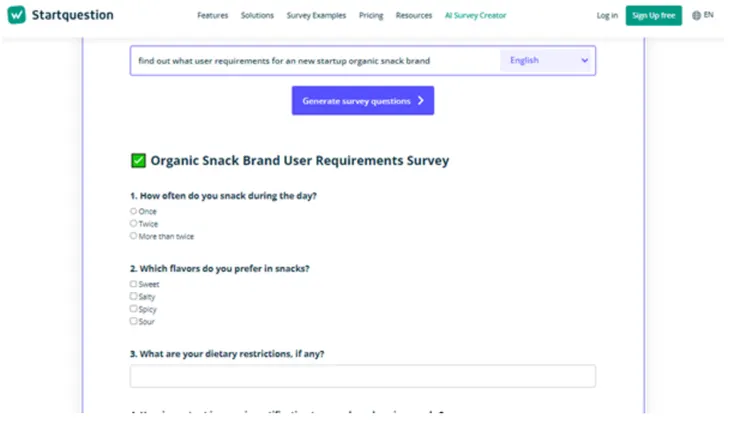740x433 pixels.
Task: Click the Log in link
Action: 607,16
